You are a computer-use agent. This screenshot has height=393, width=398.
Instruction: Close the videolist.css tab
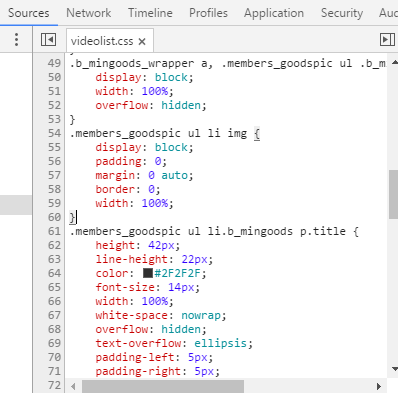click(142, 41)
